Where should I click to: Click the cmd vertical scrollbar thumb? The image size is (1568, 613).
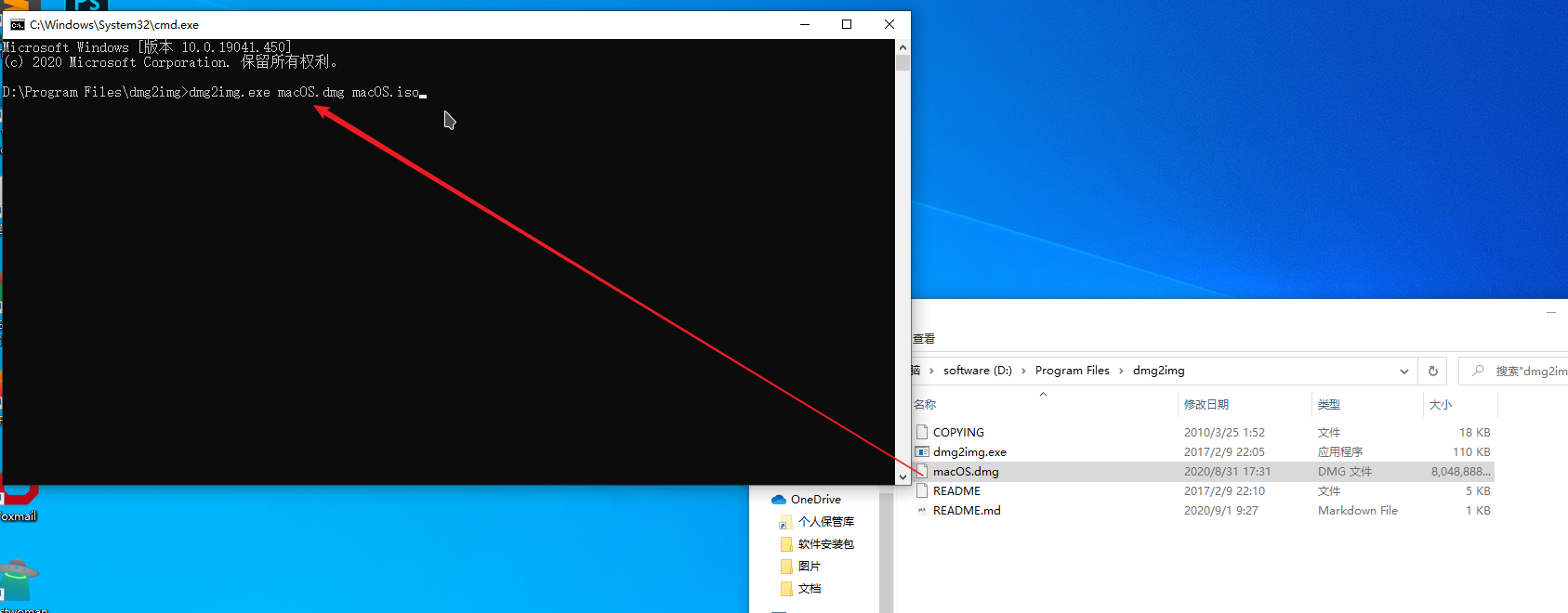click(x=903, y=62)
